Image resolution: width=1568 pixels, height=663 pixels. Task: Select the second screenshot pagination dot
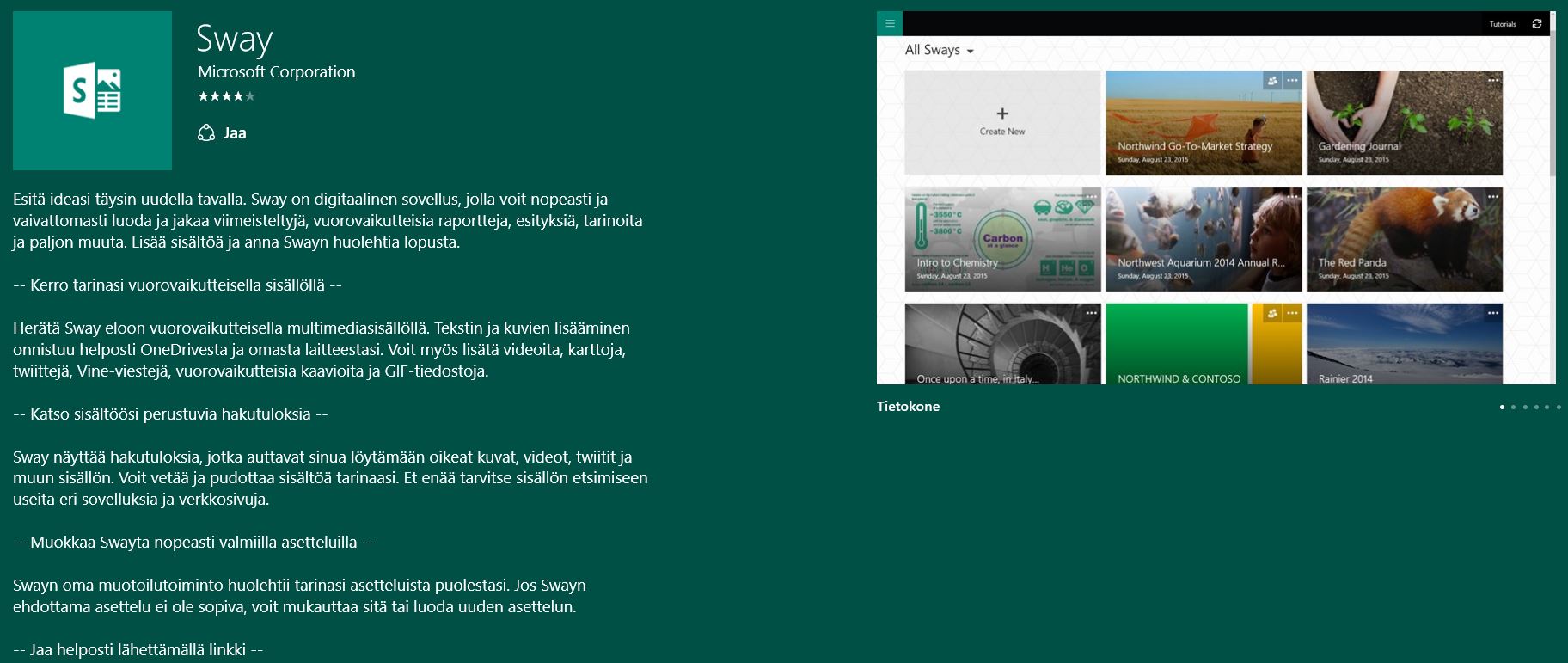coord(1513,407)
